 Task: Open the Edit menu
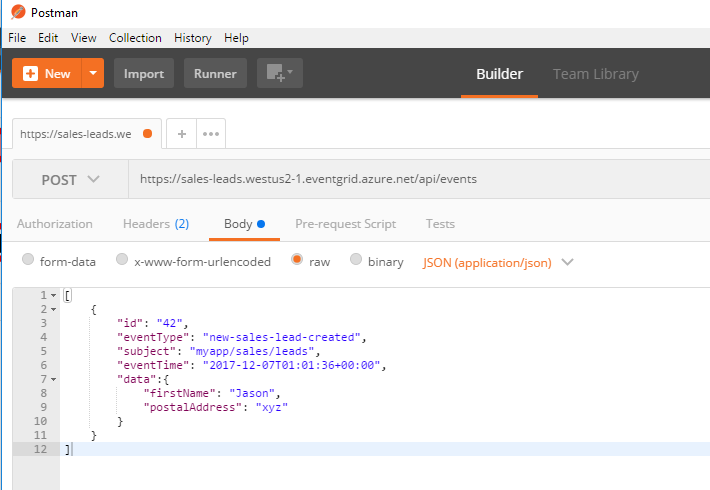[x=48, y=38]
